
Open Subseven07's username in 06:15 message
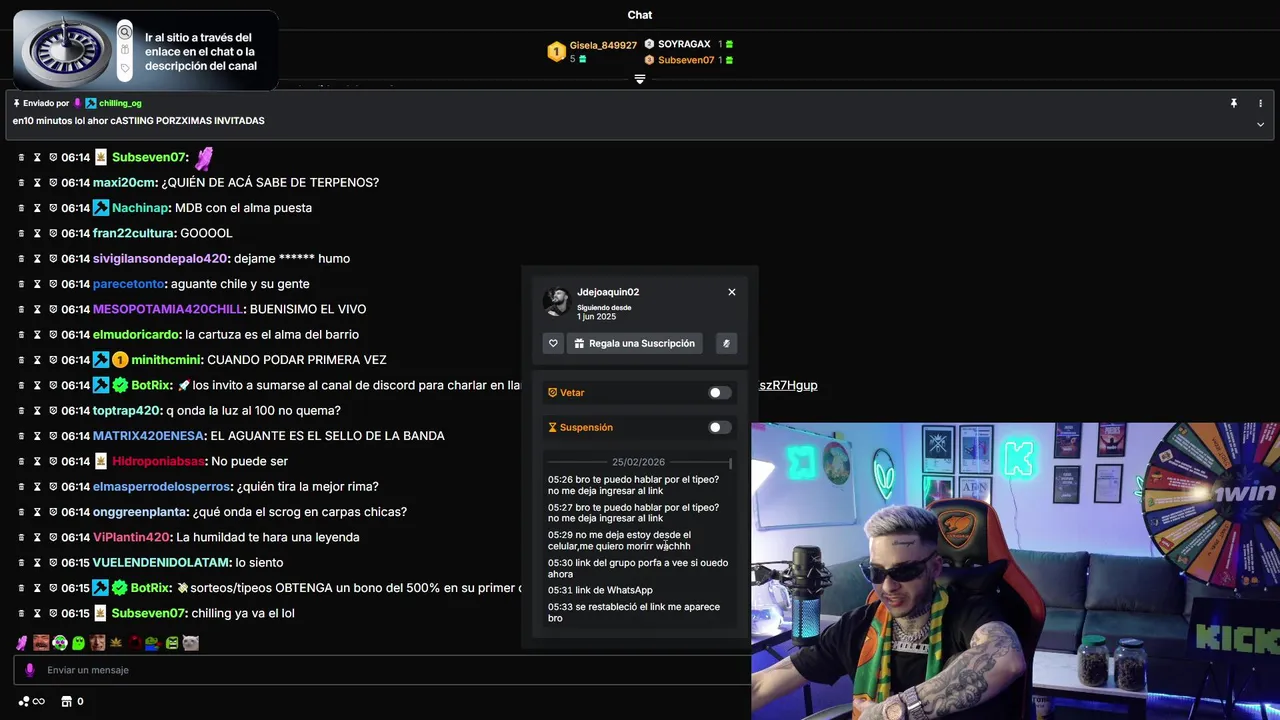(x=149, y=613)
